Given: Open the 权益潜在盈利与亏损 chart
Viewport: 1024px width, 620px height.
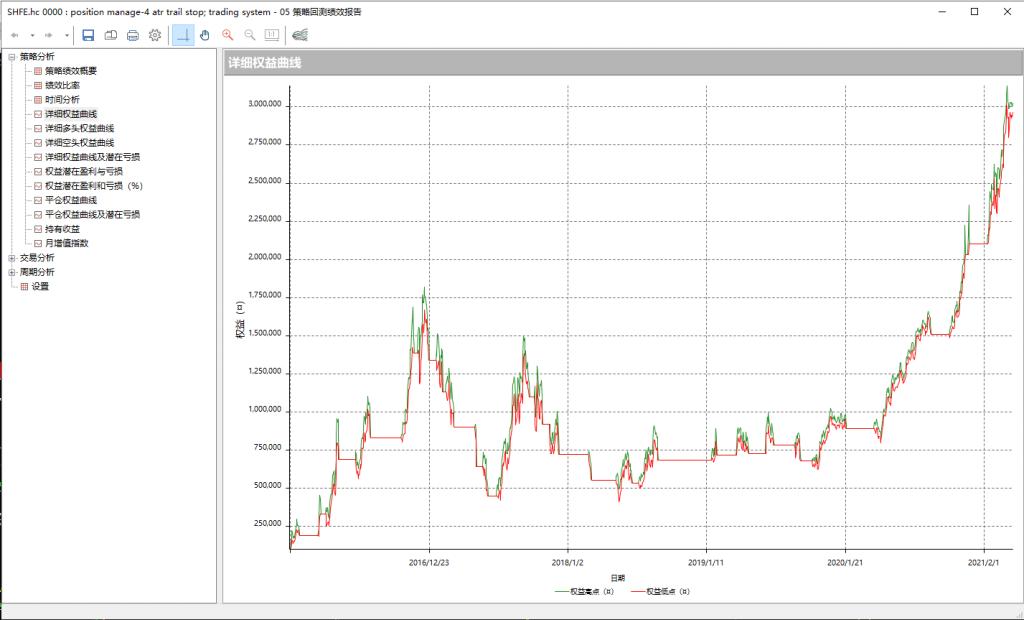Looking at the screenshot, I should 84,172.
